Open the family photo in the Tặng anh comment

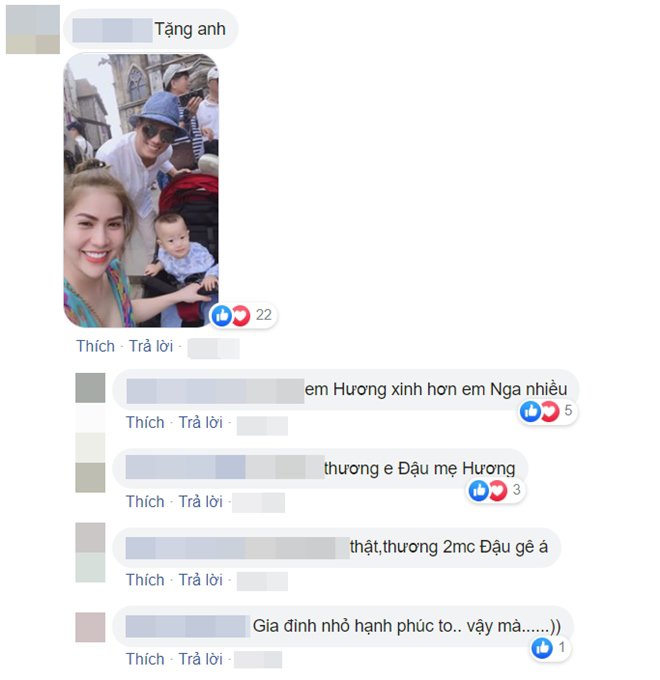(x=141, y=190)
